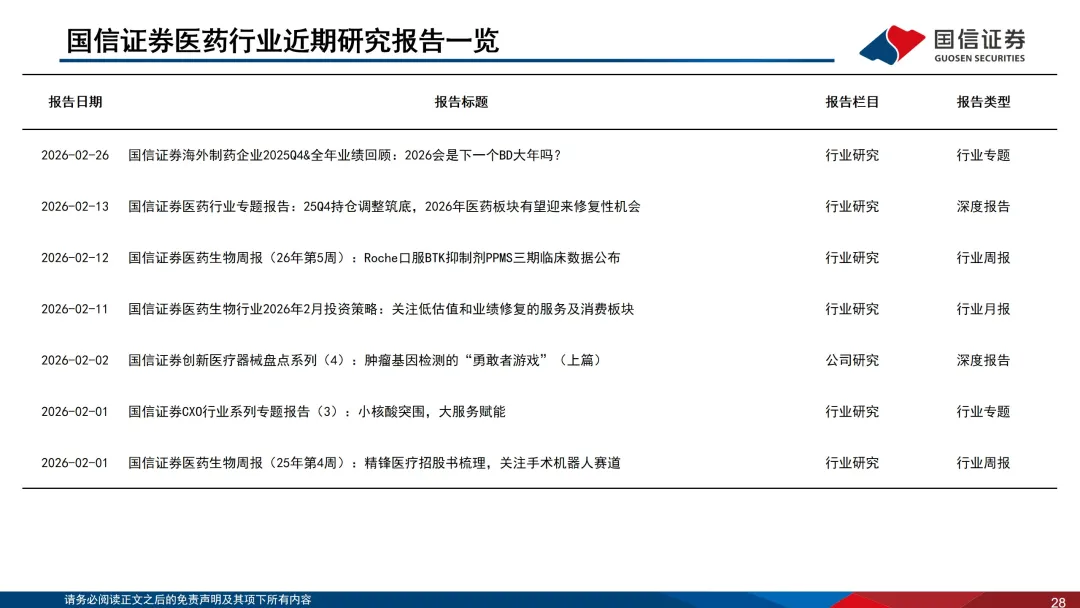1080x608 pixels.
Task: Select the date 2026-02-13
Action: [x=75, y=207]
